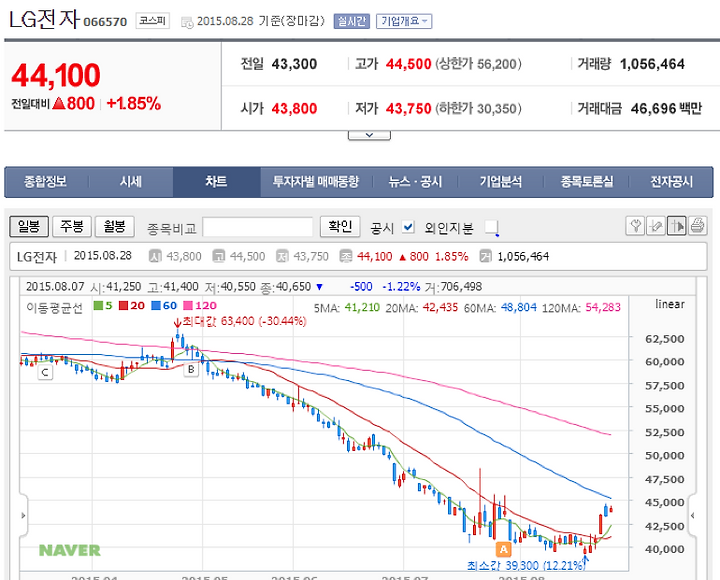Screen dimensions: 720x580
Task: Click the 최대값 63,400 annotation
Action: 244,321
